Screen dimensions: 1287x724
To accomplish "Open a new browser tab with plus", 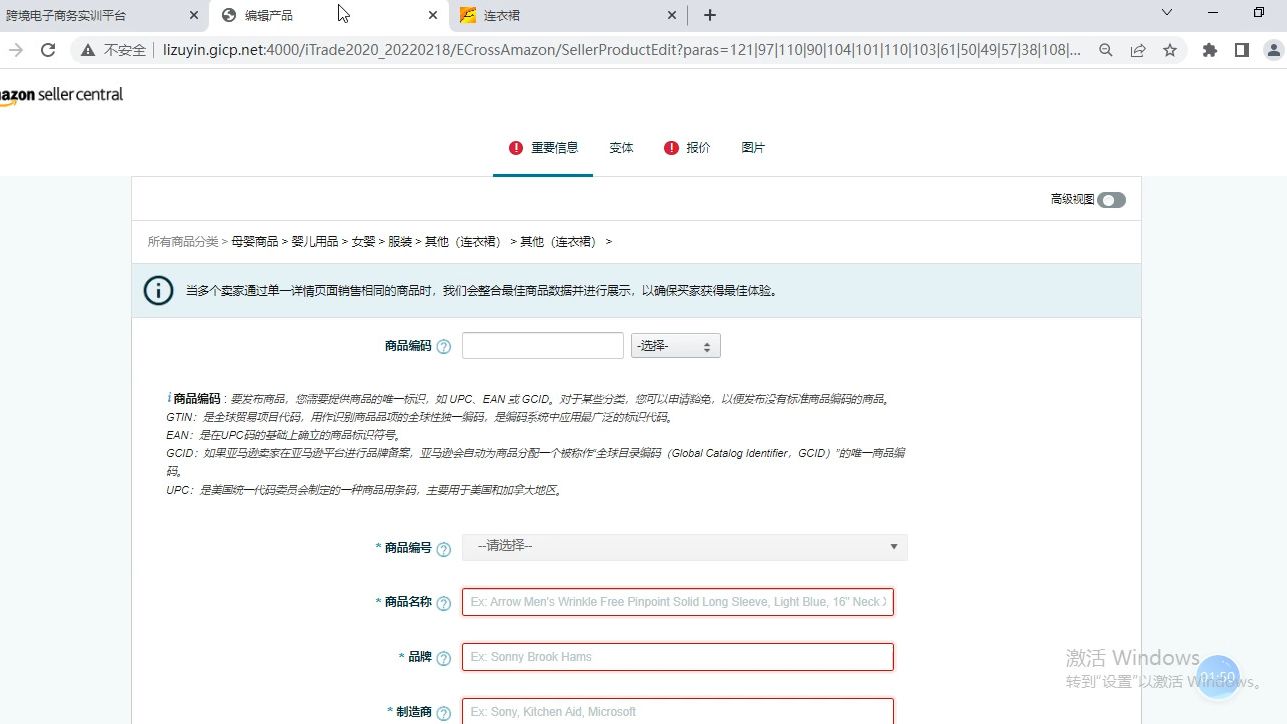I will pos(709,15).
